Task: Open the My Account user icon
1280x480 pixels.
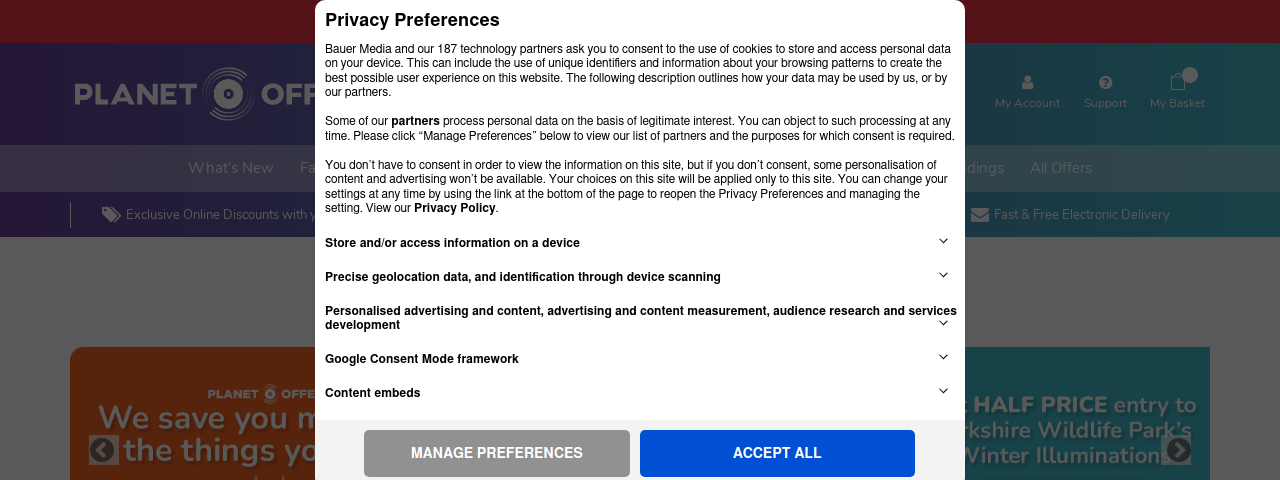Action: tap(1027, 83)
